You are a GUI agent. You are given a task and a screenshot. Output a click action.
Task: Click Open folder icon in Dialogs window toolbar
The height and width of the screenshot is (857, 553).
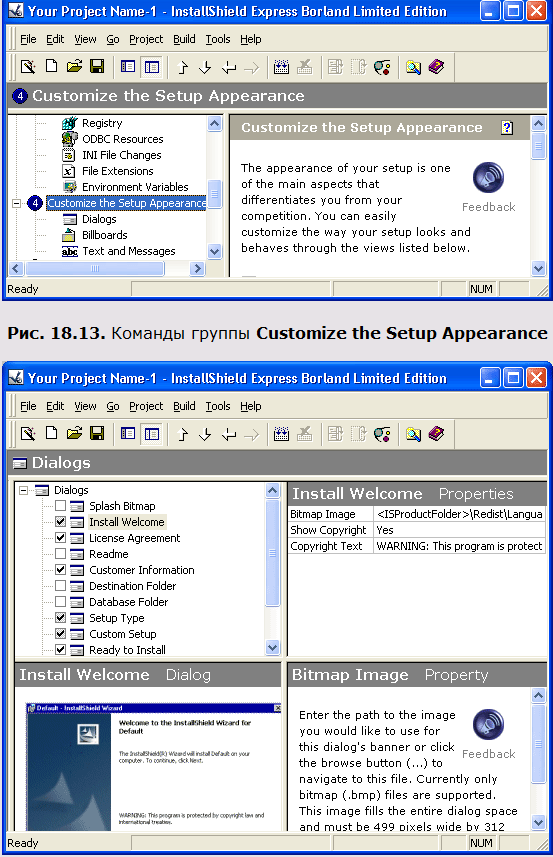point(74,434)
